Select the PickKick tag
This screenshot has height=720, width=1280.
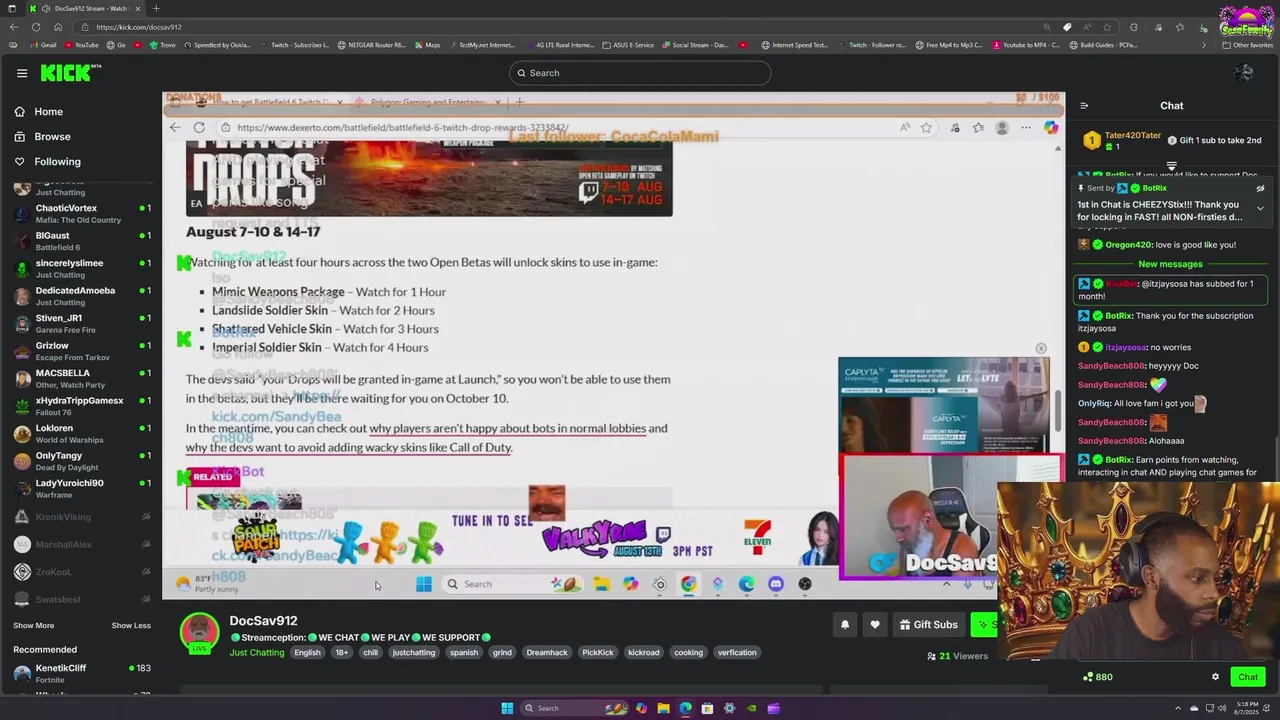(x=598, y=653)
